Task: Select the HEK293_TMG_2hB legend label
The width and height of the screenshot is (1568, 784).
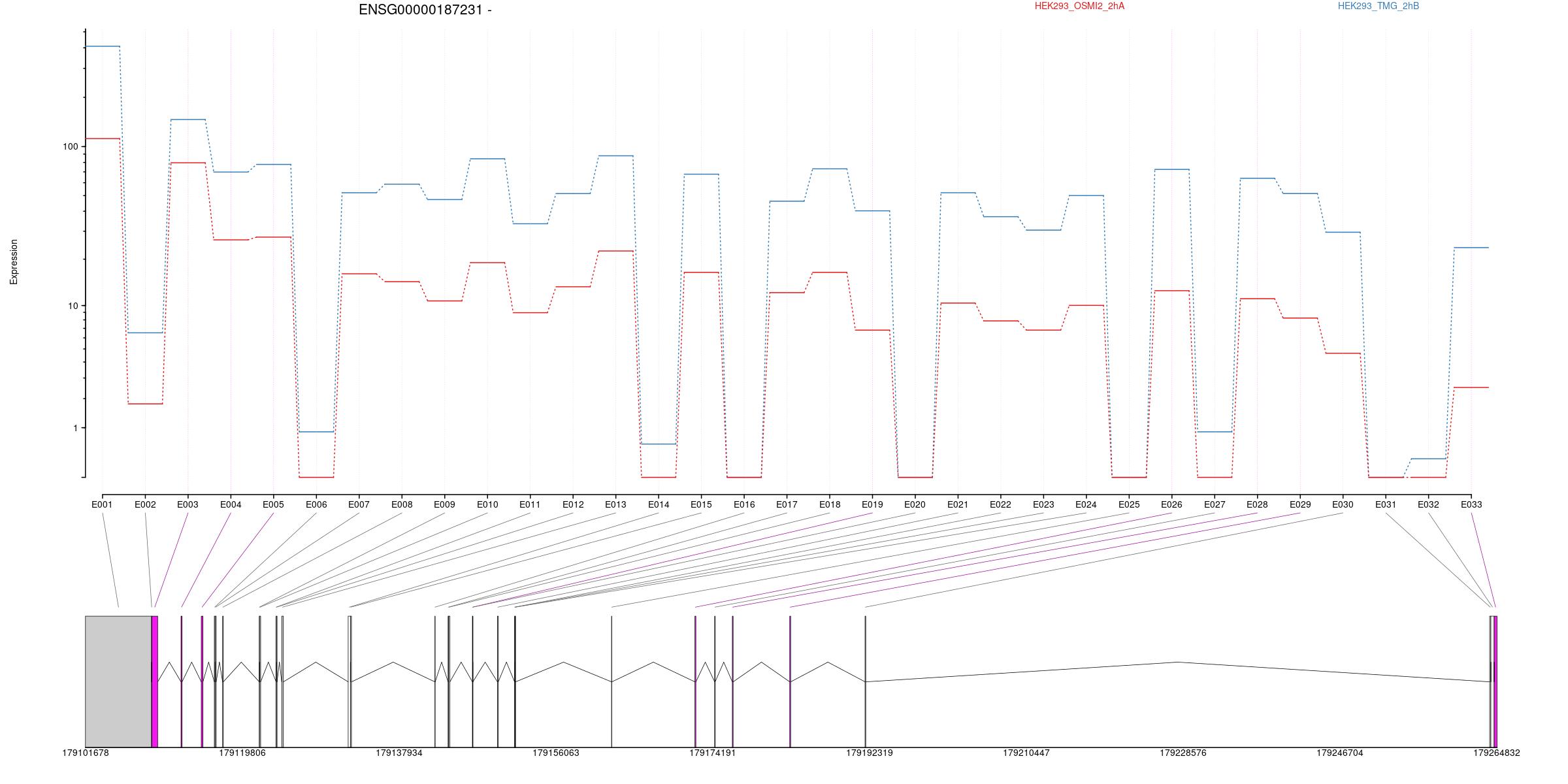Action: click(1379, 6)
